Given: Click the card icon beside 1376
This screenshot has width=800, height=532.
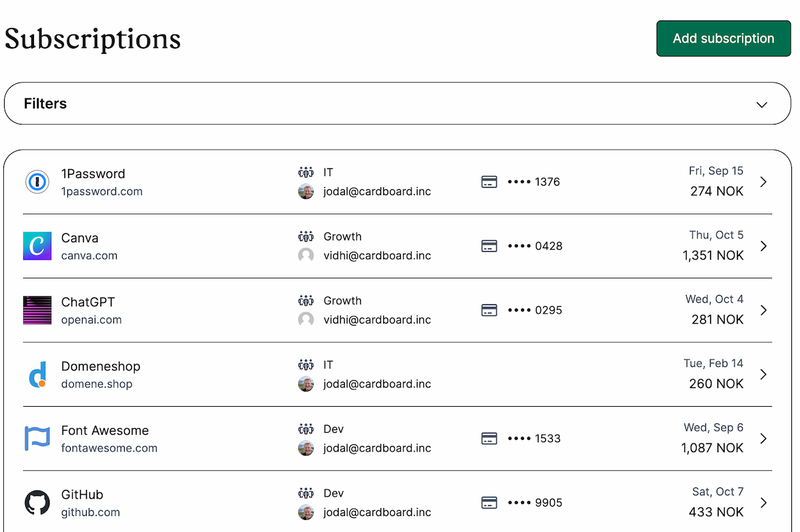Looking at the screenshot, I should (x=490, y=182).
